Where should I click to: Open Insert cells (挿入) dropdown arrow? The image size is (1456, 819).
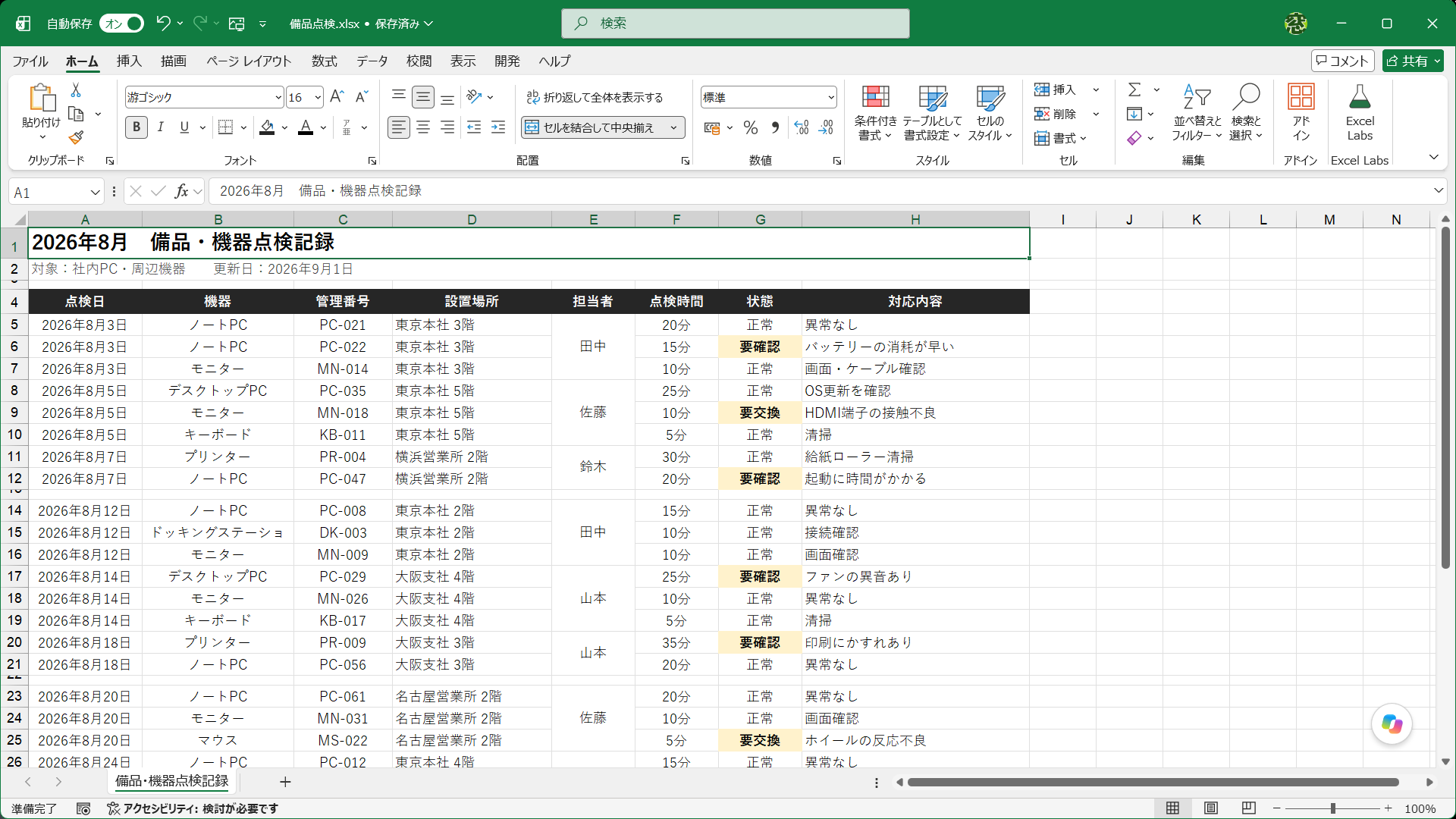tap(1096, 90)
